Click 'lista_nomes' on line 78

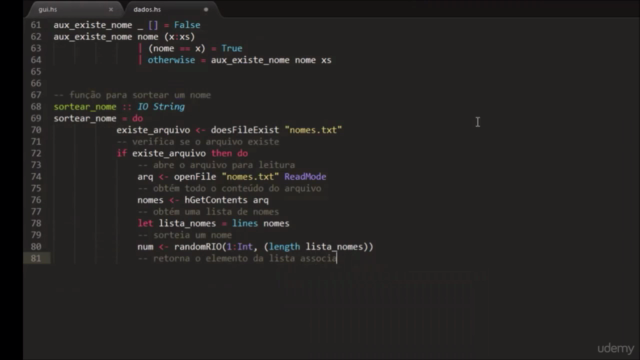tap(187, 223)
